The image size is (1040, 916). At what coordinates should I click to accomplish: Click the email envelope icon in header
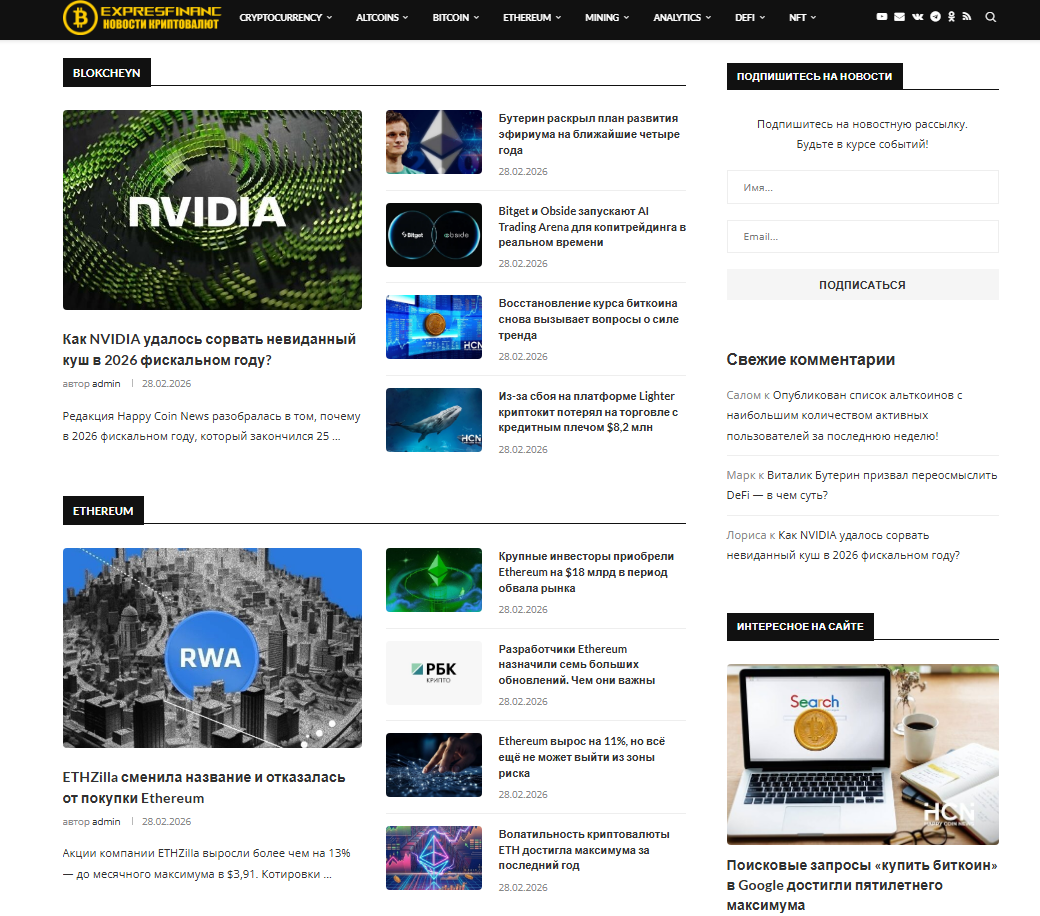point(899,17)
